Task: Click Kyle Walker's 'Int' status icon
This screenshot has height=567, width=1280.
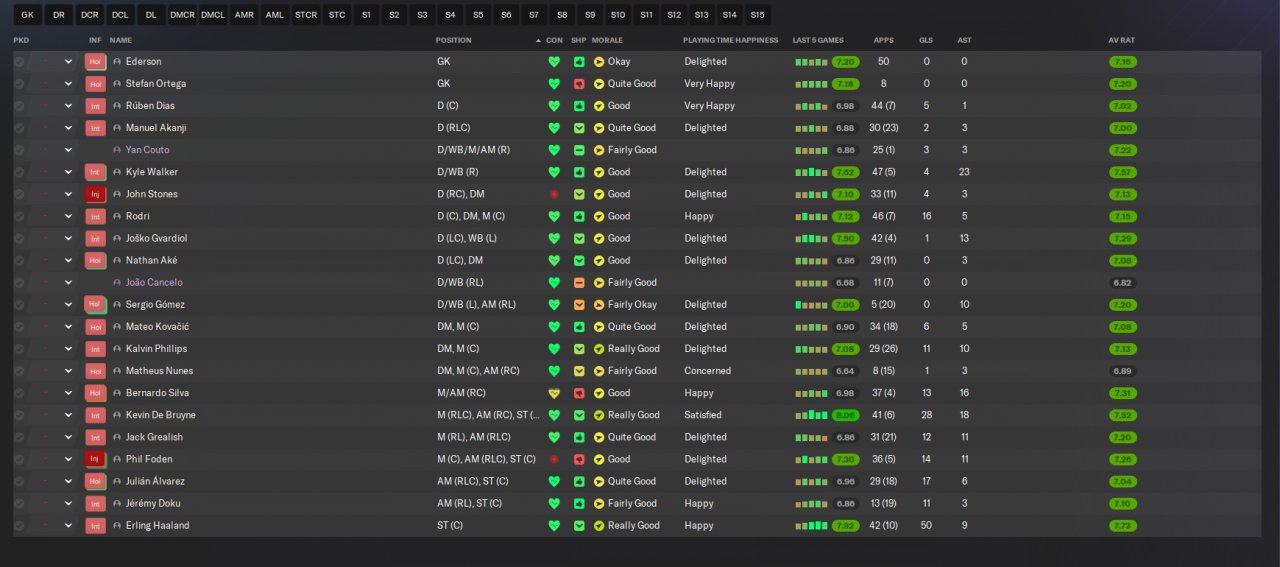Action: pyautogui.click(x=95, y=172)
